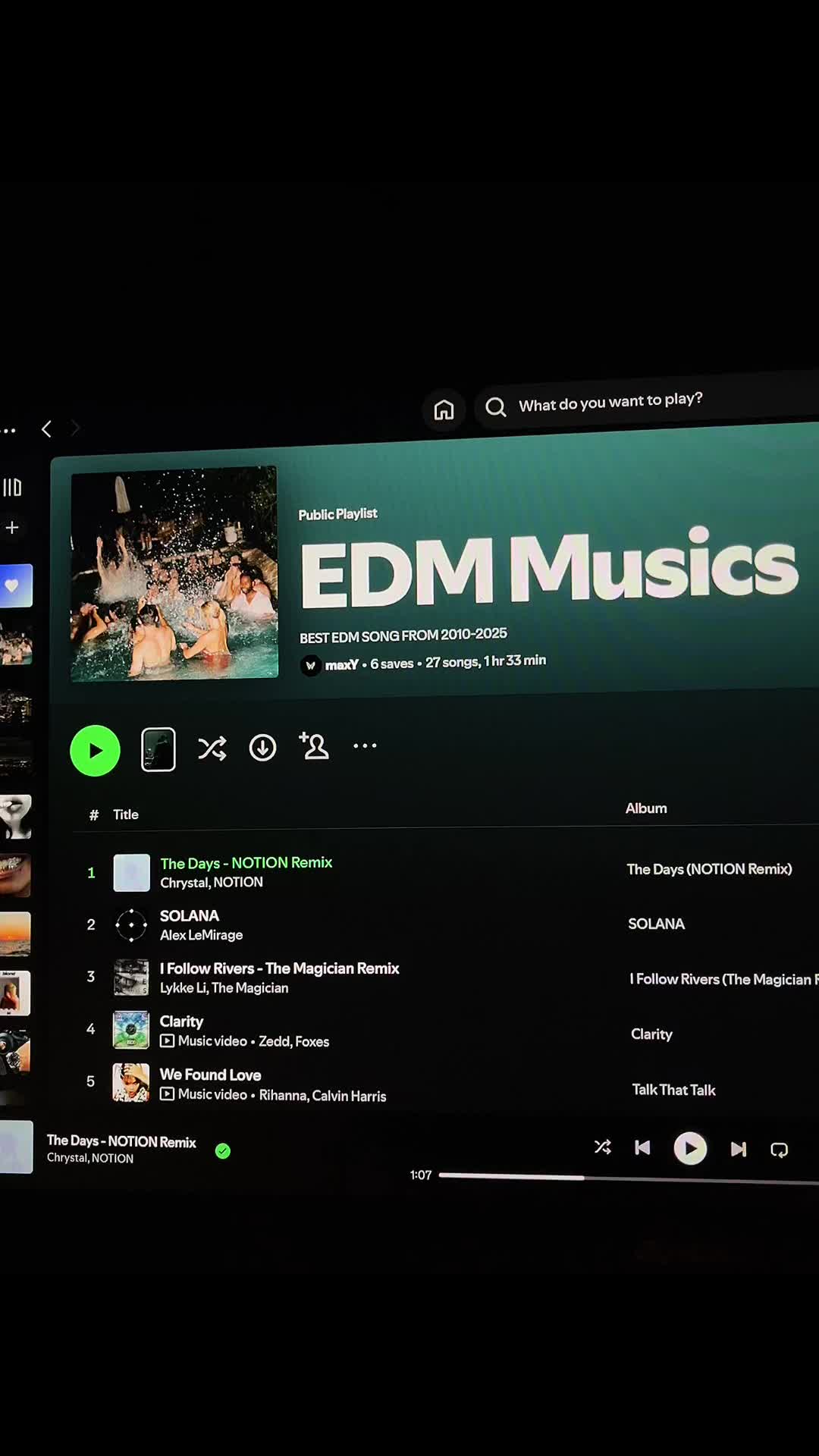This screenshot has height=1456, width=819.
Task: Click the Clarity track artwork
Action: coord(131,1030)
